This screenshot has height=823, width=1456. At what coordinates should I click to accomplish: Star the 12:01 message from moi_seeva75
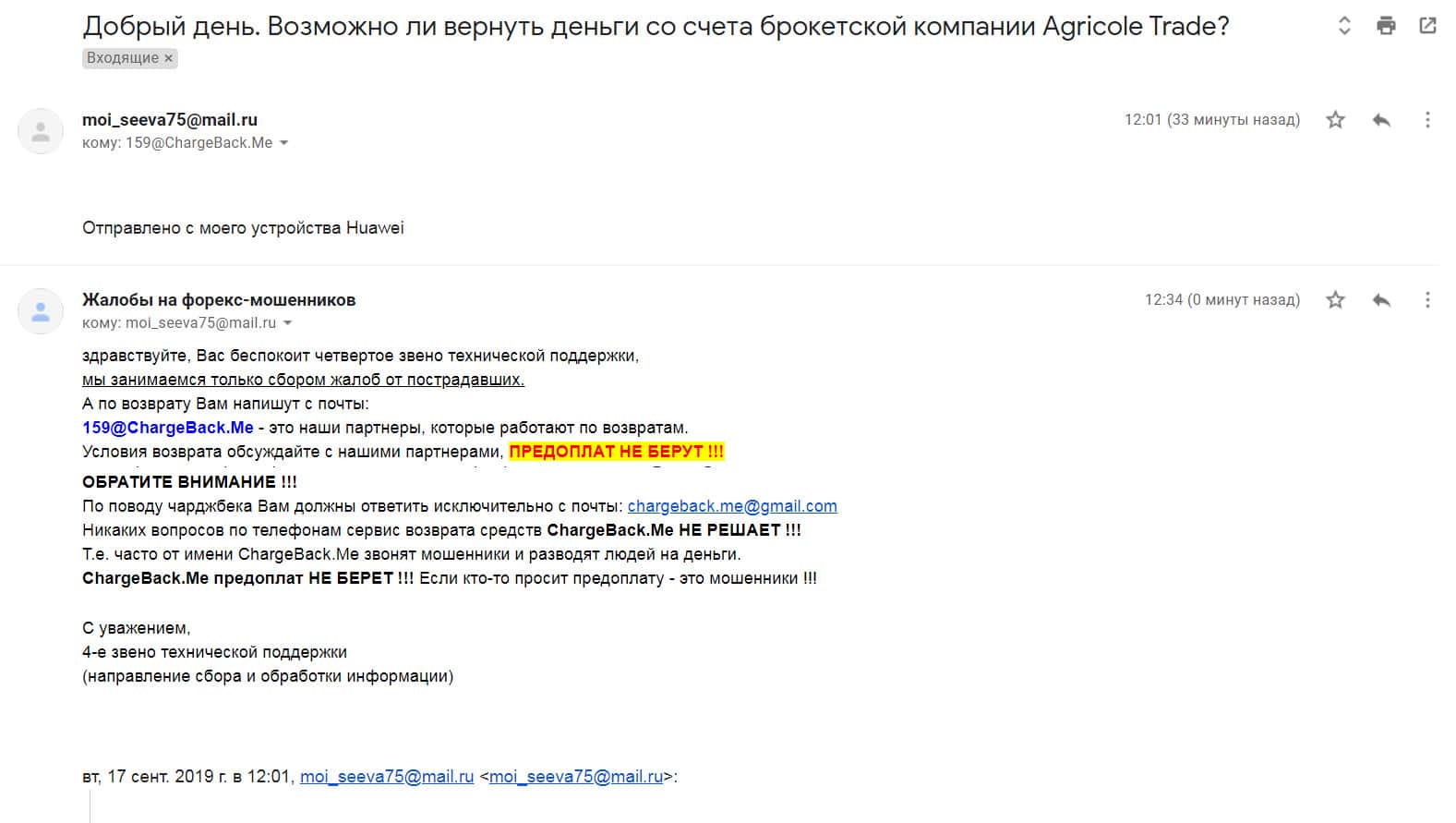click(x=1335, y=119)
